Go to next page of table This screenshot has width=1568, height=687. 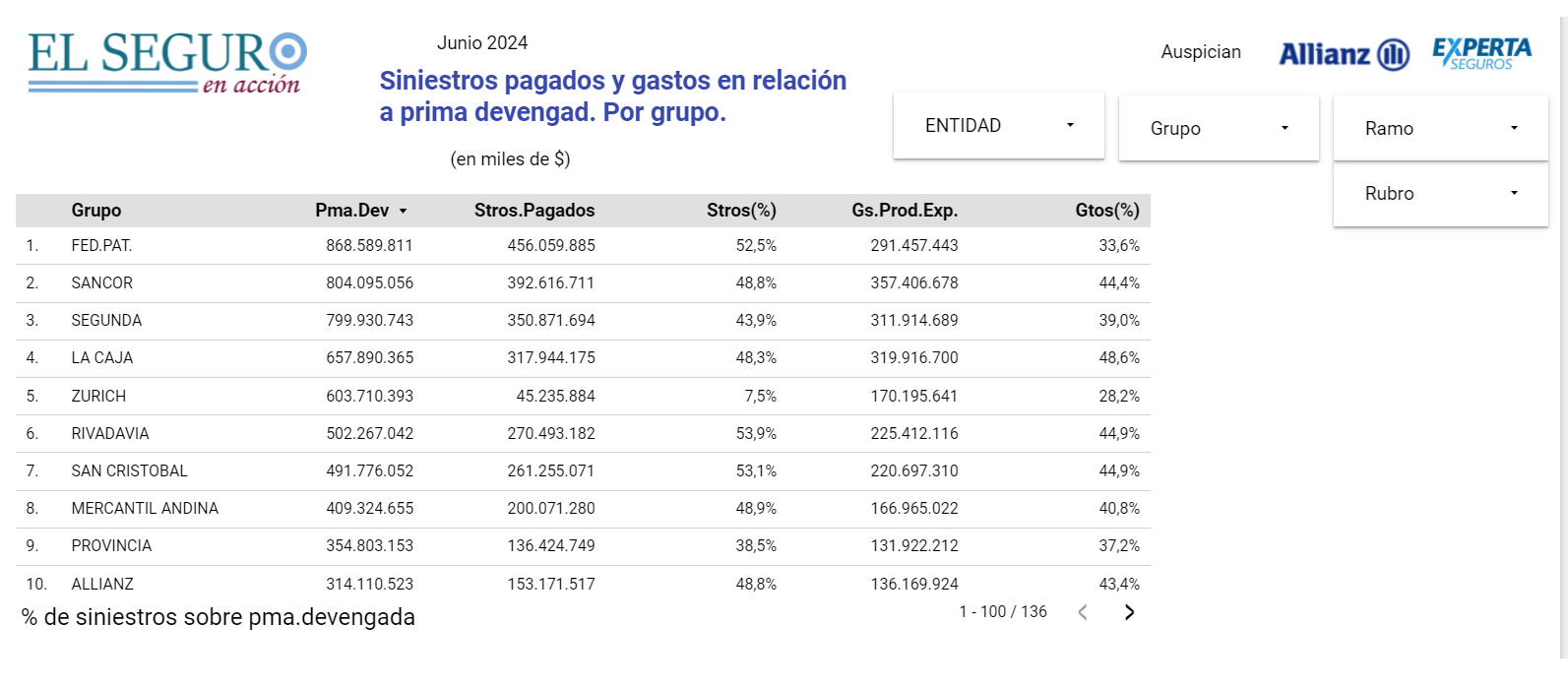coord(1129,612)
